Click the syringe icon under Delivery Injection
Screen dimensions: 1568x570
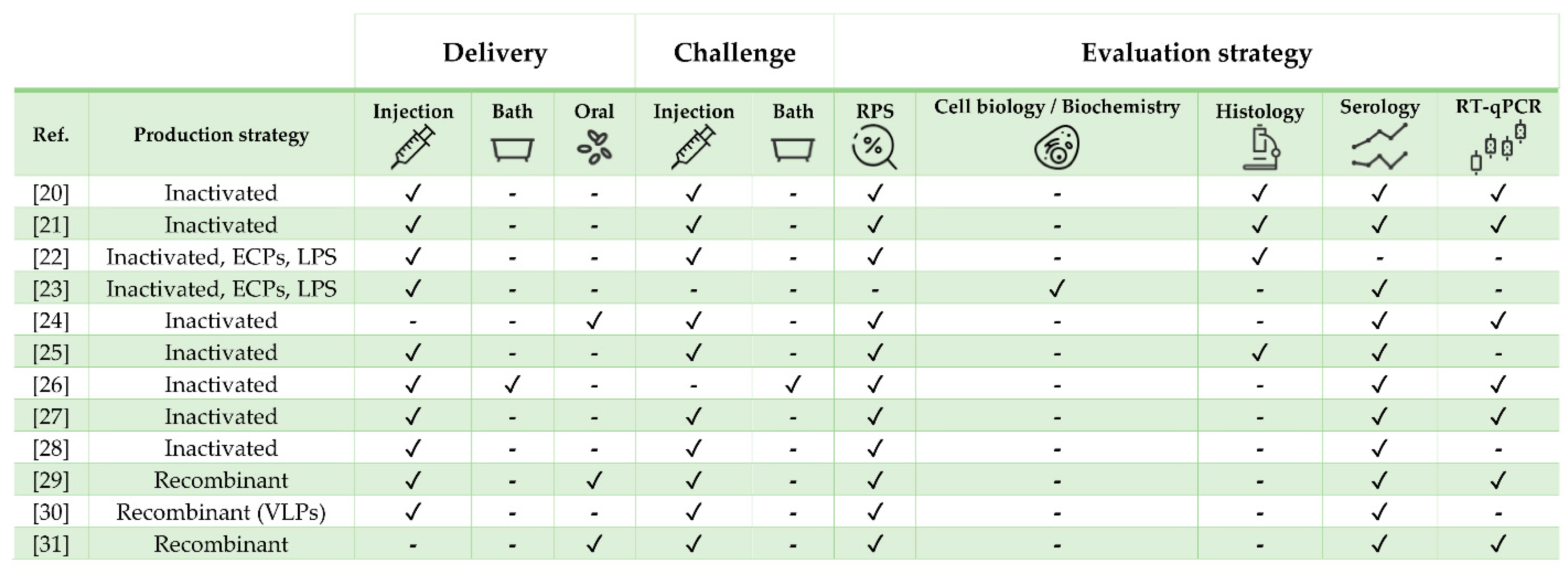413,147
